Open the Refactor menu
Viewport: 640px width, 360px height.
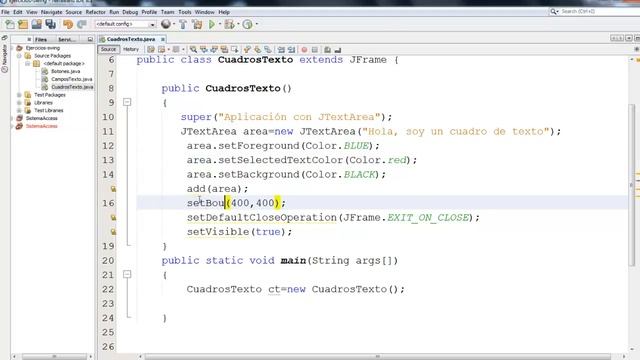[96, 12]
